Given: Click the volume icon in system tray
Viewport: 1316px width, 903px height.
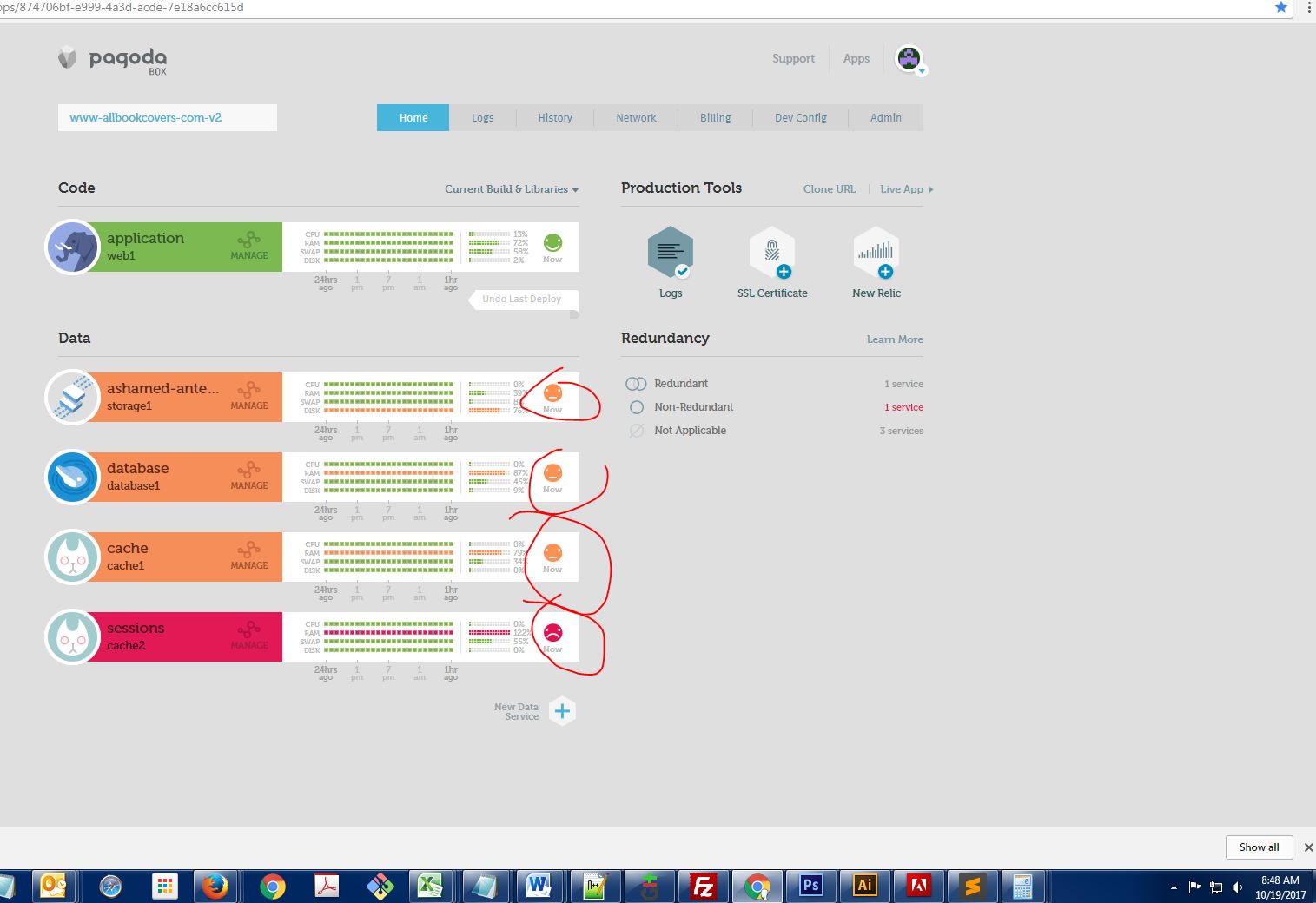Looking at the screenshot, I should tap(1237, 887).
